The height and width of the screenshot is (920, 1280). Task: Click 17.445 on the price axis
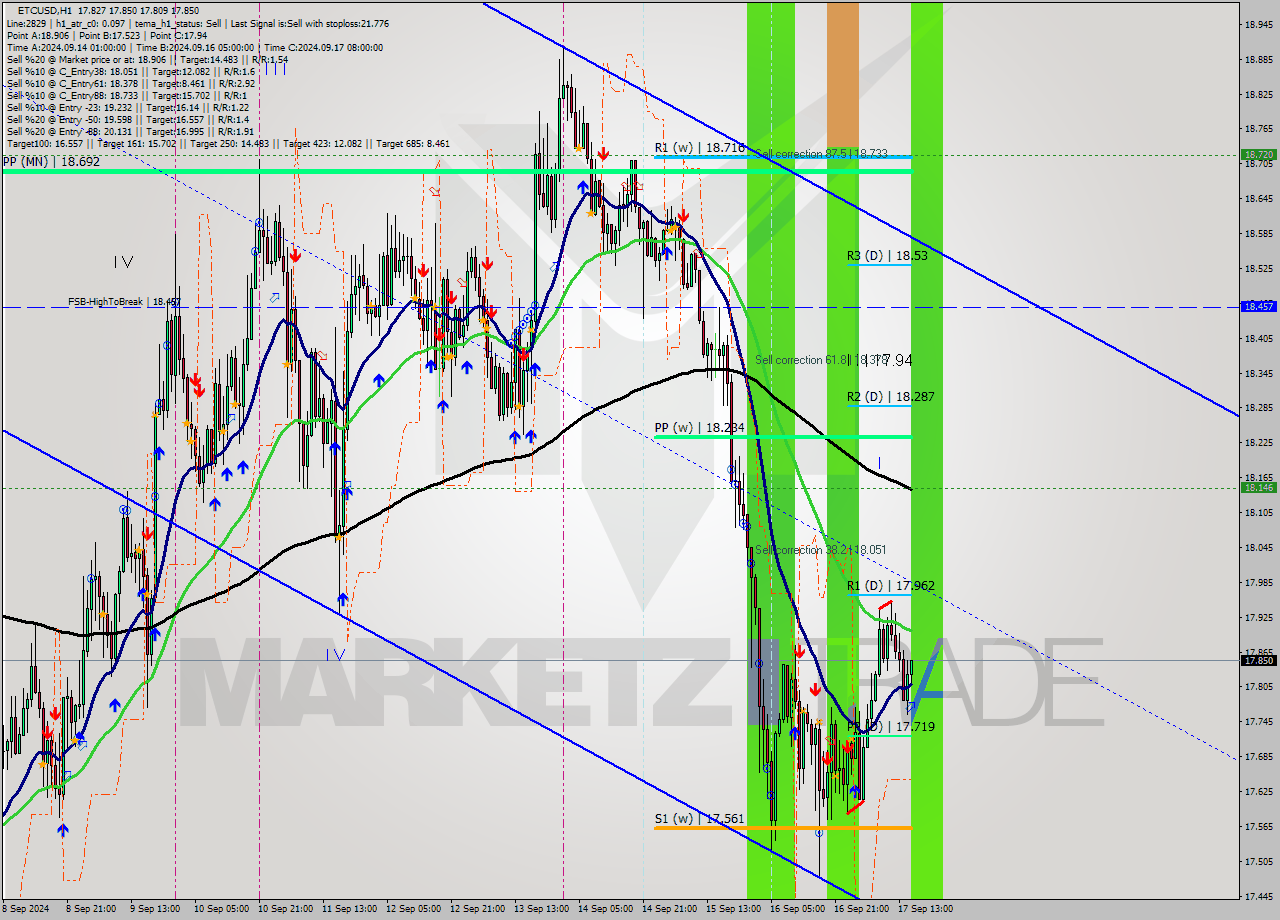point(1258,896)
